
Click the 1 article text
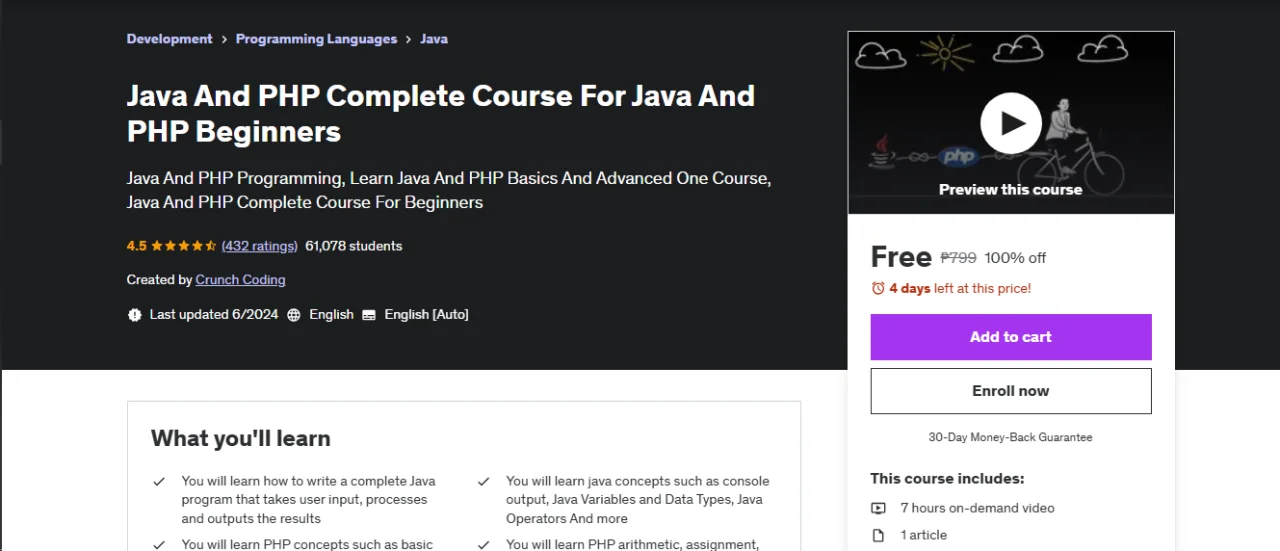[x=923, y=535]
